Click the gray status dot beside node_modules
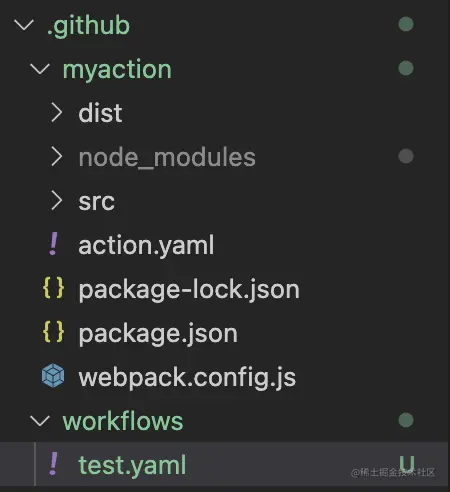The width and height of the screenshot is (450, 492). (x=406, y=156)
